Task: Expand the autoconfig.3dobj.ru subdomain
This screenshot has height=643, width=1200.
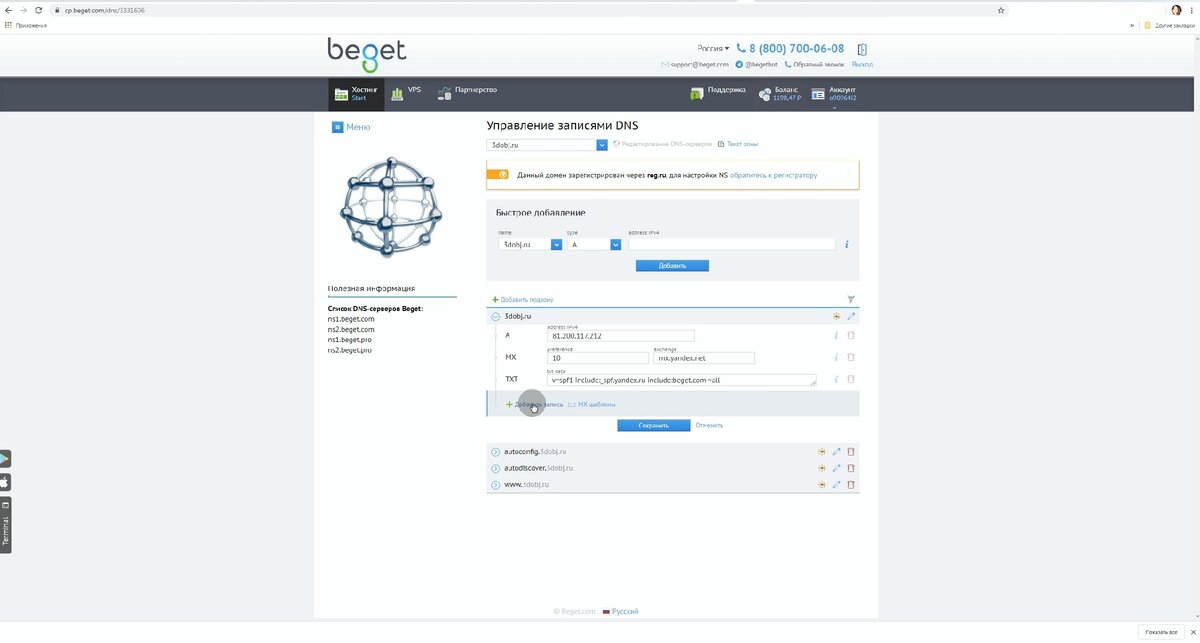Action: coord(496,452)
